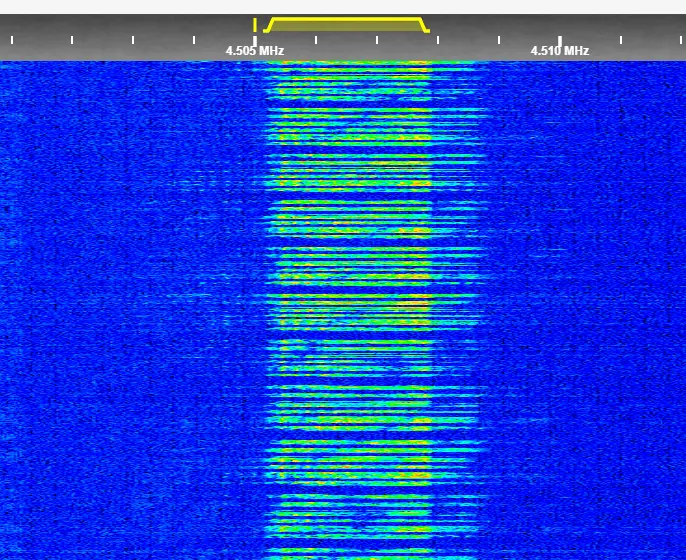The image size is (686, 560).
Task: Tune to the 4.504 MHz tick mark
Action: 194,40
